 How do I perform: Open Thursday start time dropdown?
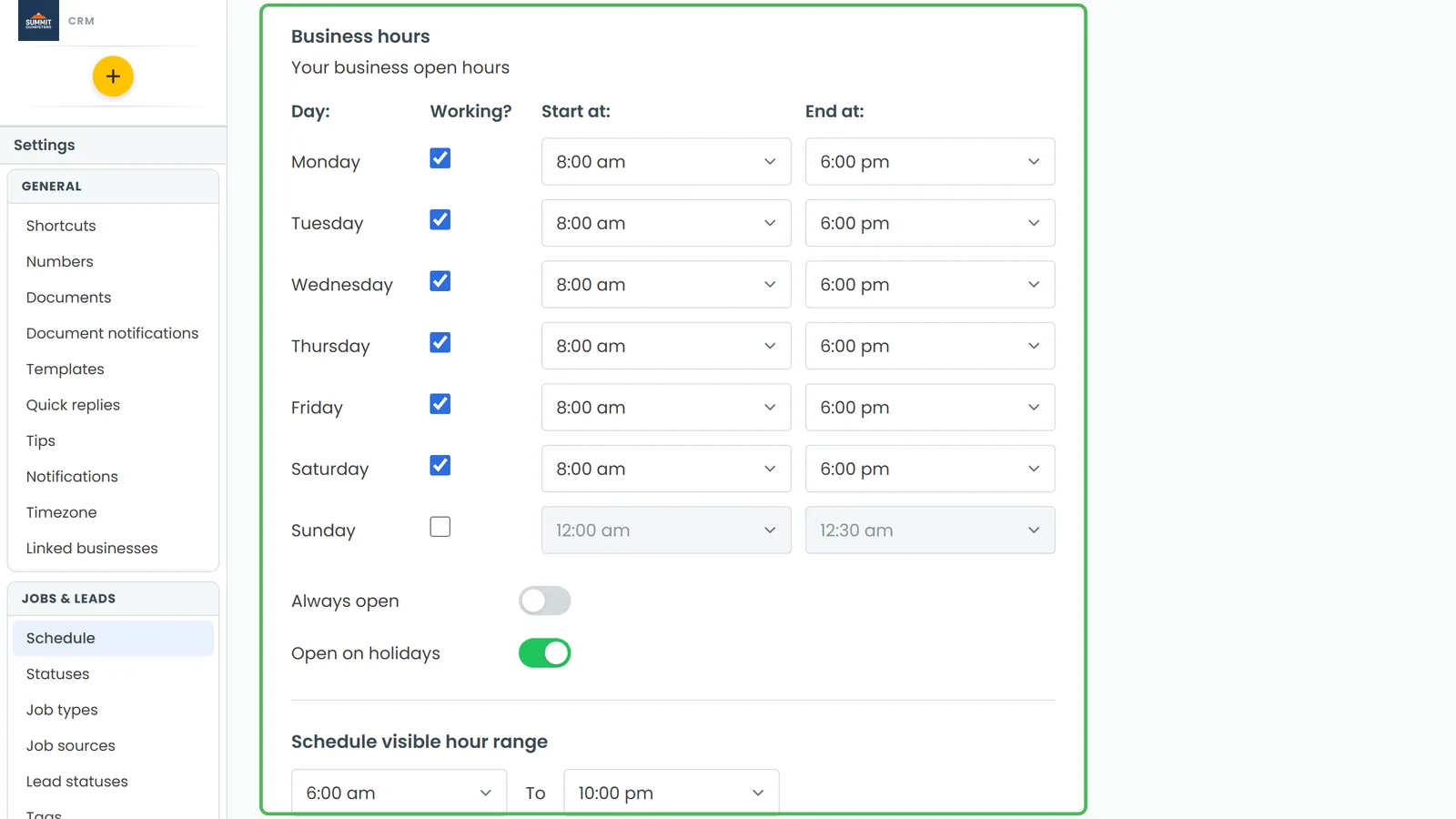(x=666, y=346)
